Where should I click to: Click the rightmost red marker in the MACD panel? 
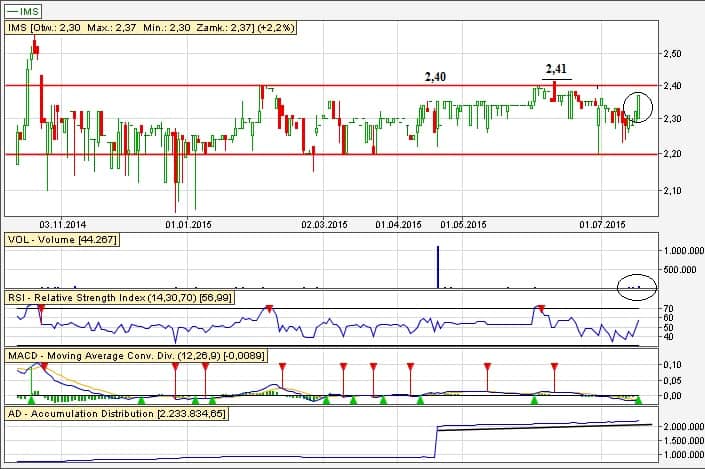[x=553, y=368]
